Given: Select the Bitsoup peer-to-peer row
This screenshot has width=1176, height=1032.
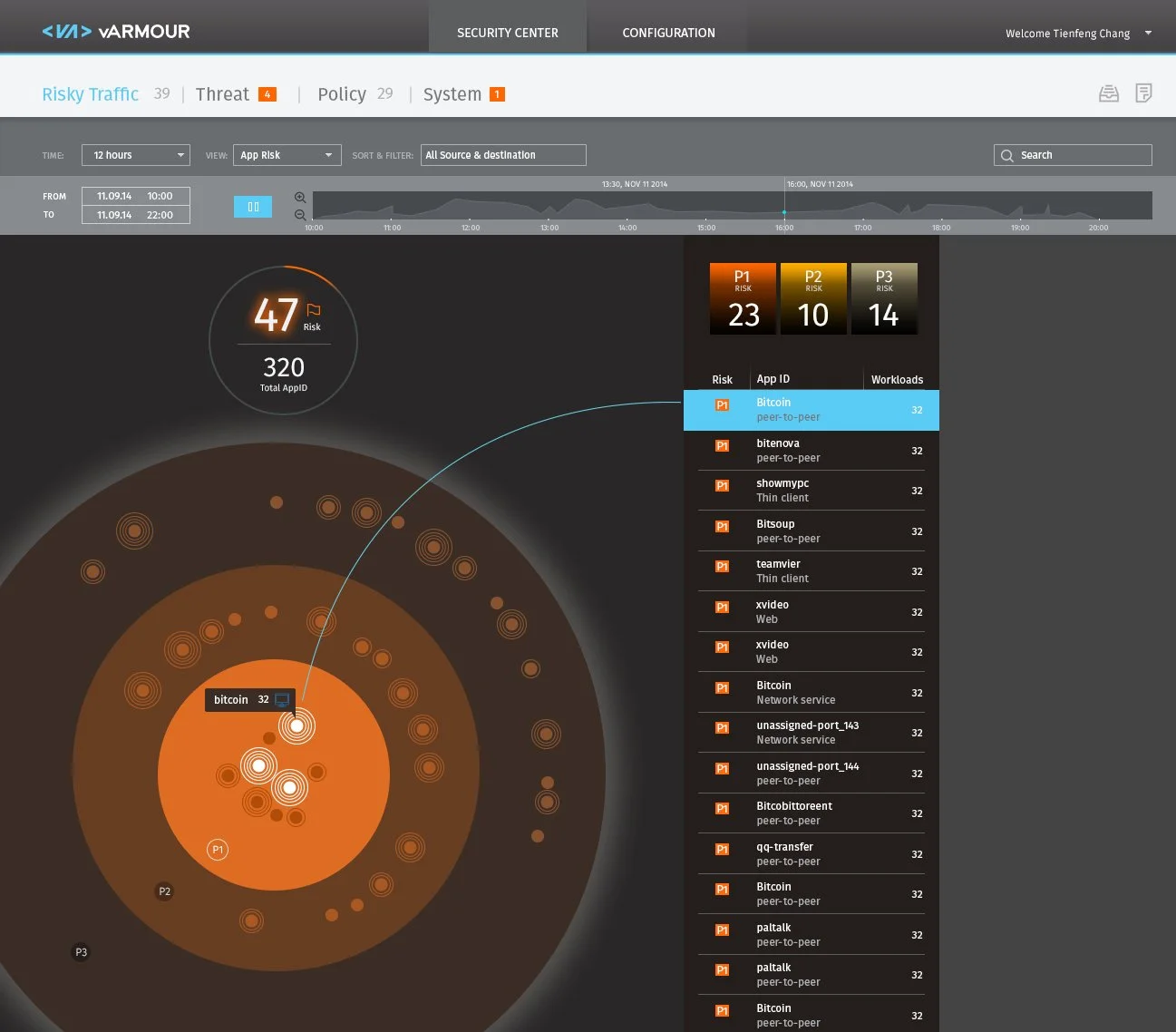Looking at the screenshot, I should (811, 531).
